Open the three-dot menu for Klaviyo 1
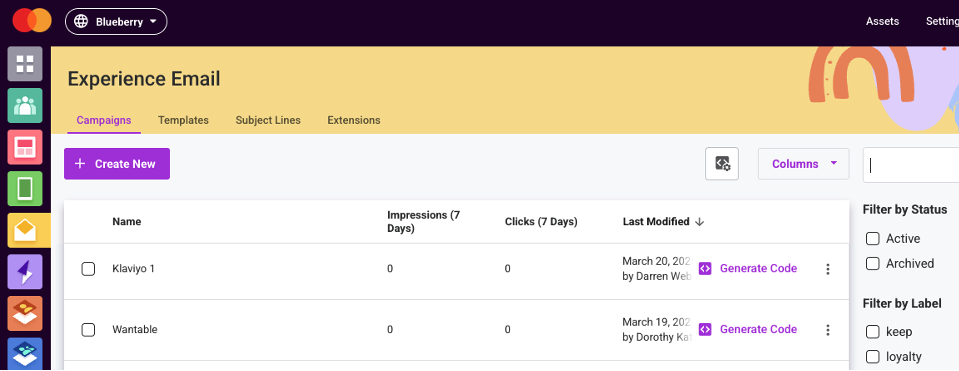The width and height of the screenshot is (959, 371). [x=828, y=269]
